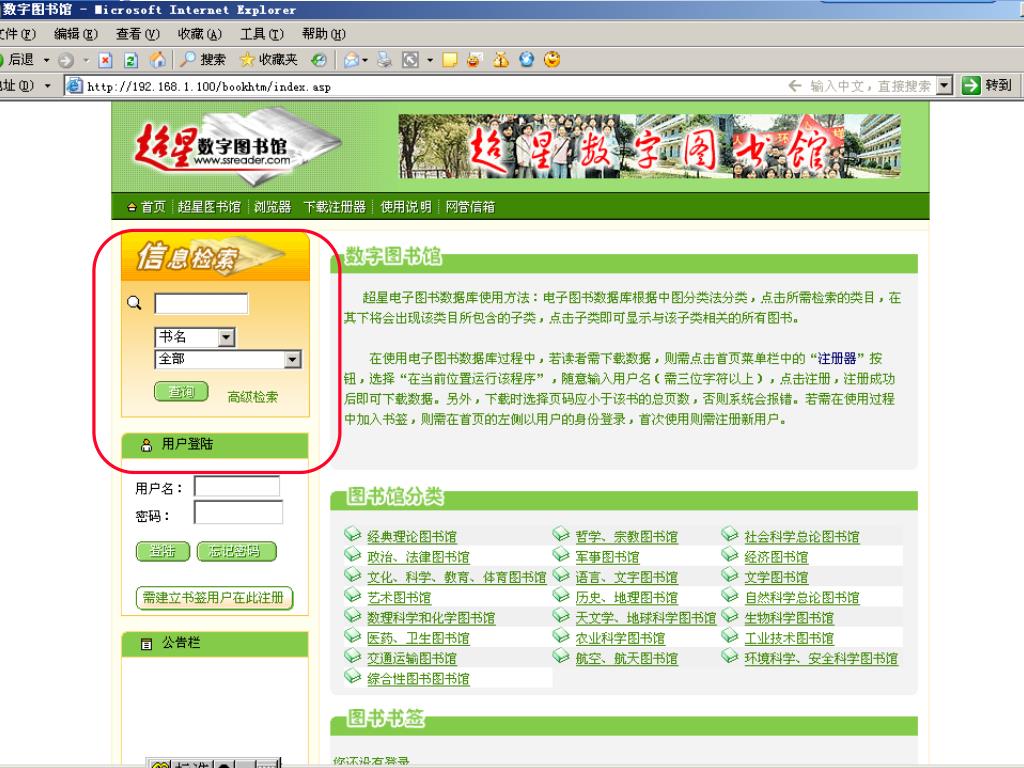Click the 登陆 login button
The width and height of the screenshot is (1024, 768).
pyautogui.click(x=163, y=551)
